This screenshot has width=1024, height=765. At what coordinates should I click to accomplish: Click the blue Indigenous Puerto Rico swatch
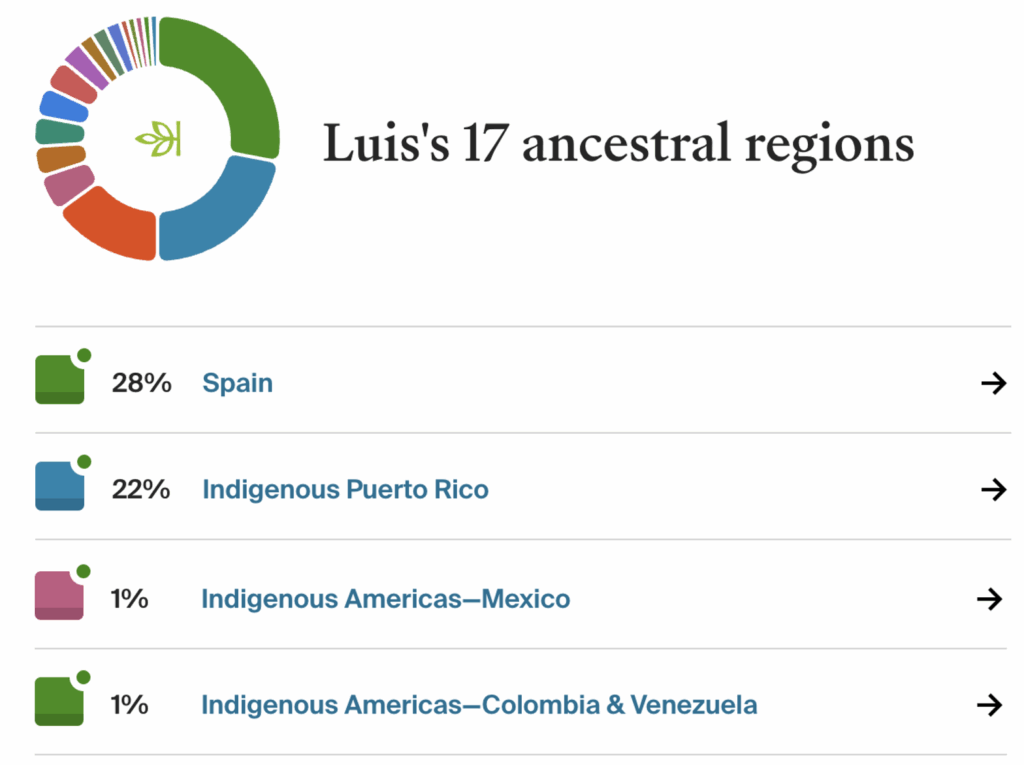point(59,487)
